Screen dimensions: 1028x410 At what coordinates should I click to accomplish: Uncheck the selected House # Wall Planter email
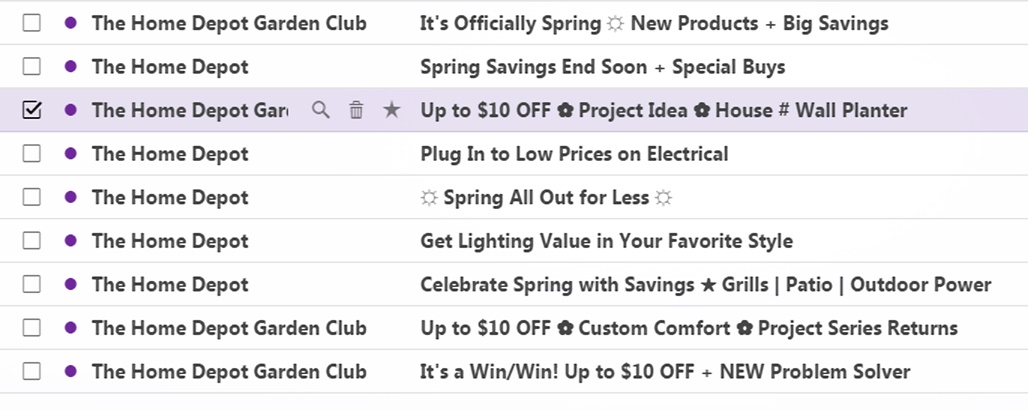32,110
